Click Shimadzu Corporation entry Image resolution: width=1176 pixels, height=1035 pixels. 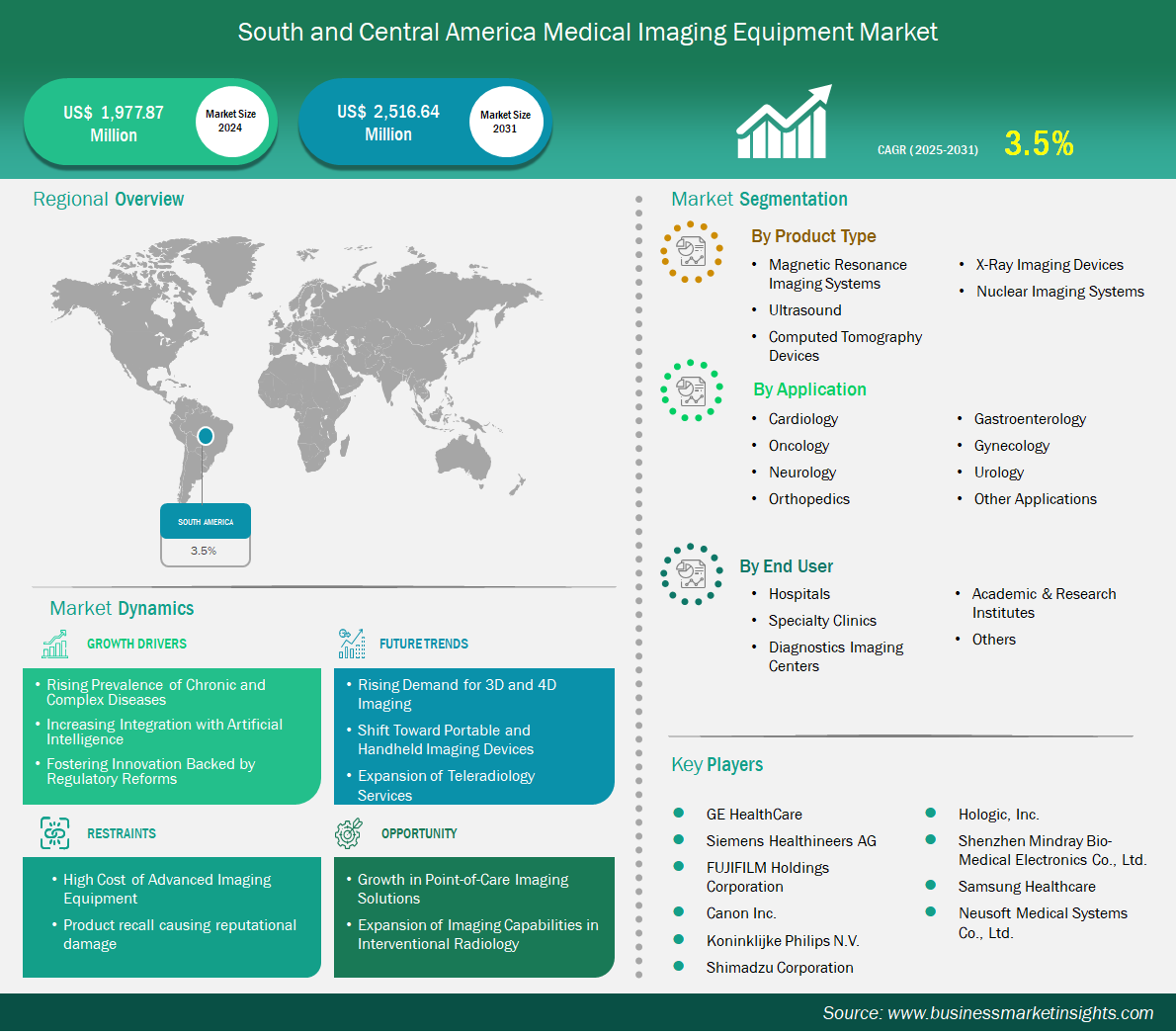(x=780, y=968)
